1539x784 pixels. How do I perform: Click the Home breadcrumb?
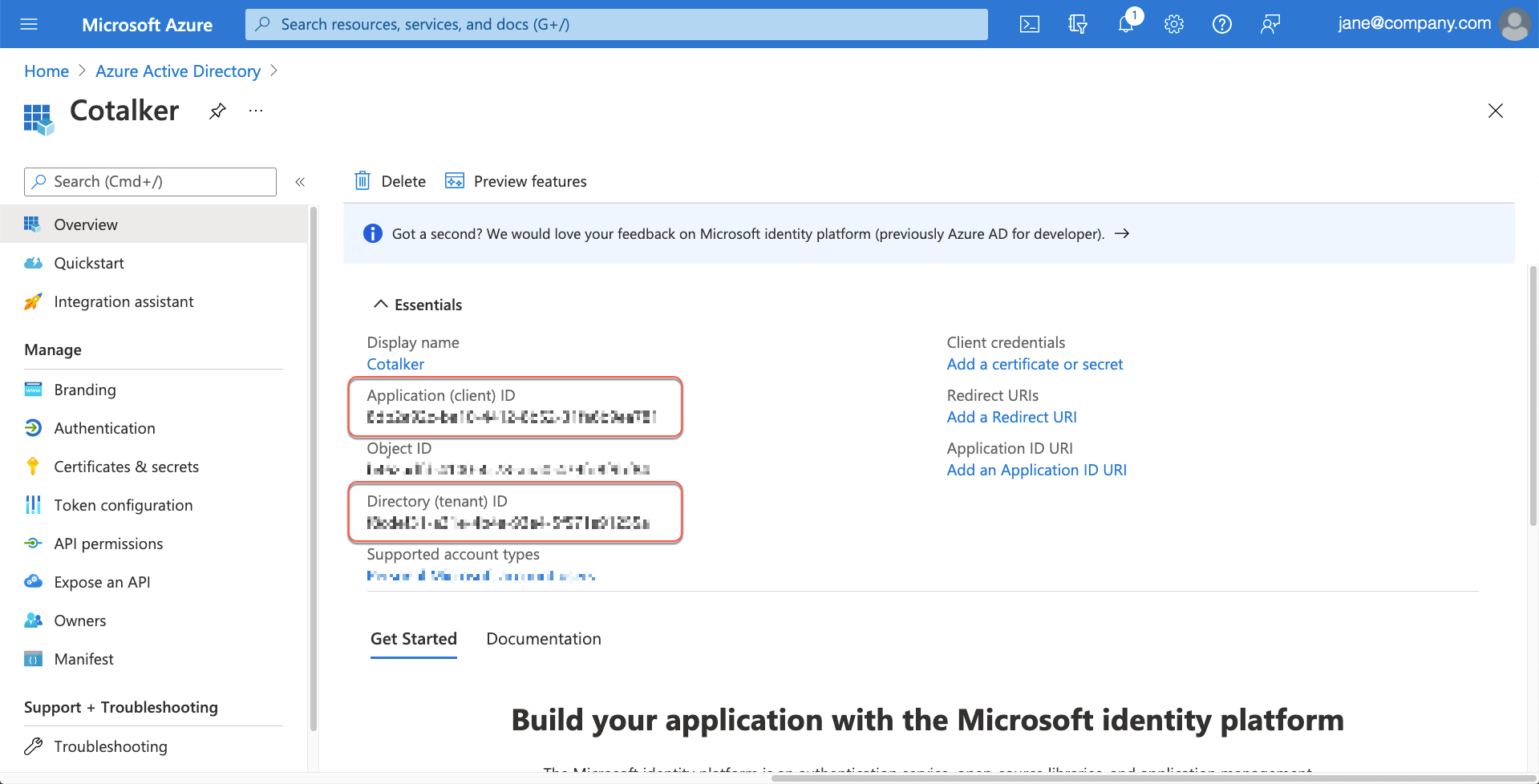(47, 71)
